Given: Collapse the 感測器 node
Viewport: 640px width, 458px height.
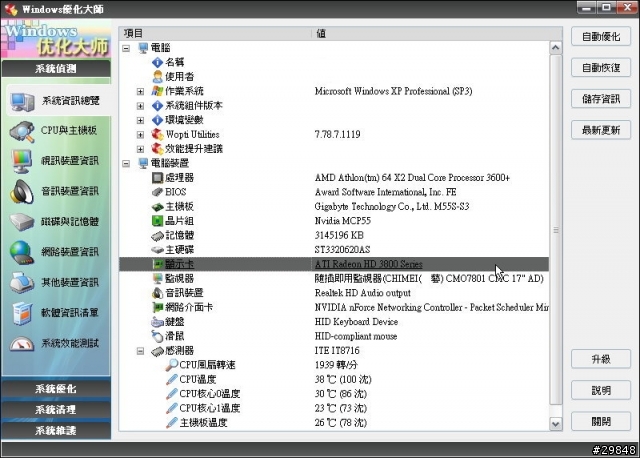Looking at the screenshot, I should 140,351.
